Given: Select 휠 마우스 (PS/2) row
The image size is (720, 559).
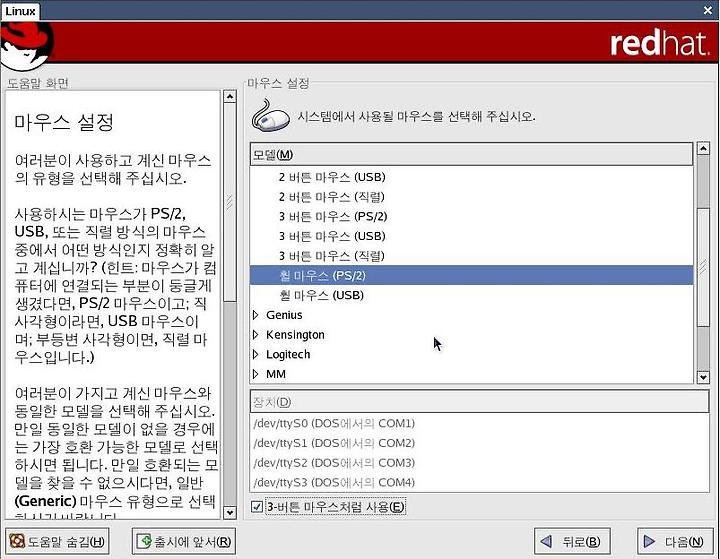Looking at the screenshot, I should [472, 276].
